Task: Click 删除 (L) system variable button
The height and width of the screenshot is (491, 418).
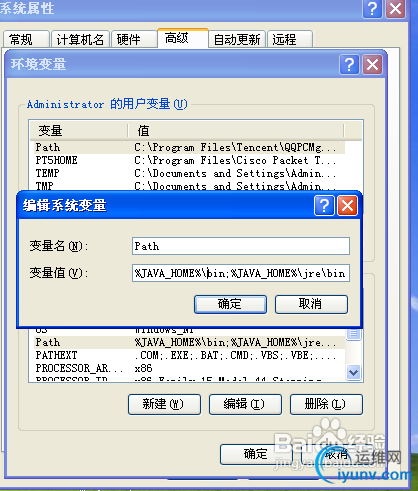Action: click(x=326, y=404)
